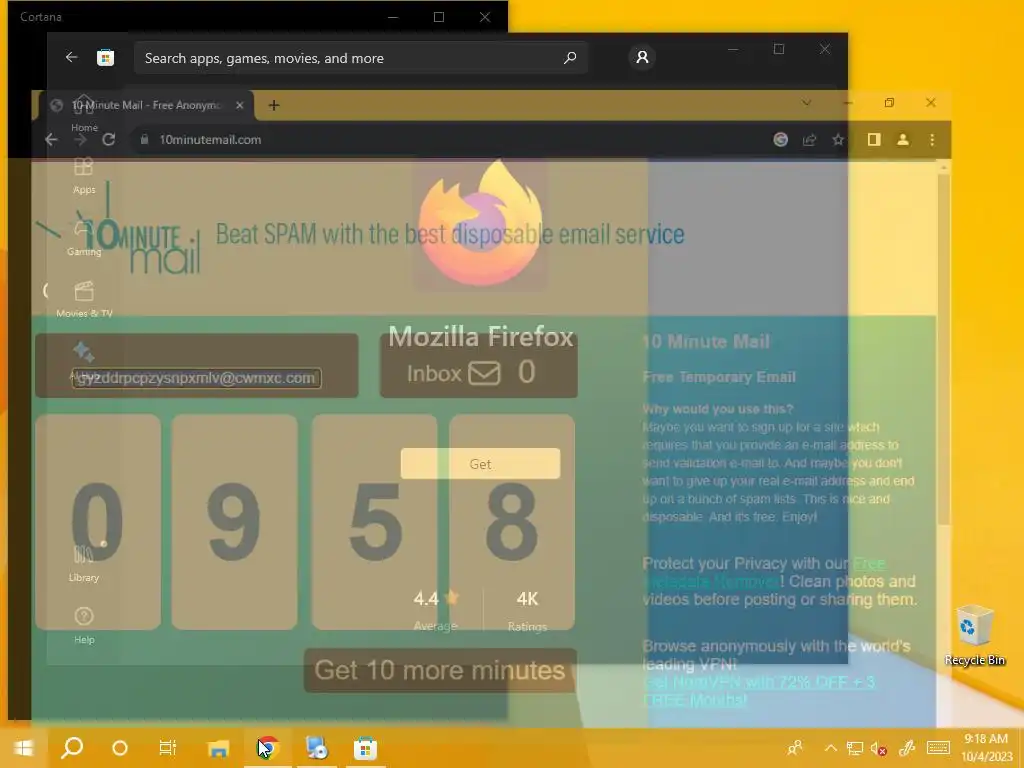Open File Explorer from taskbar
Viewport: 1024px width, 768px height.
(218, 748)
